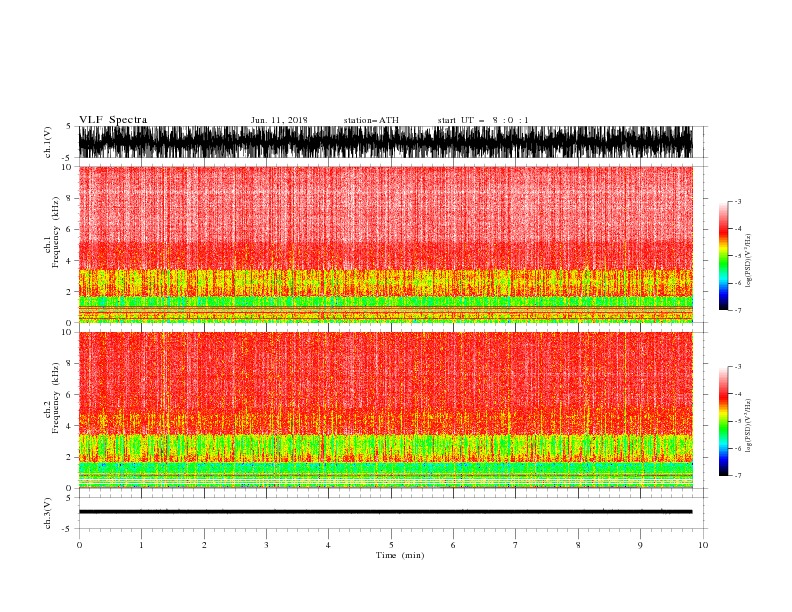
Task: Click the ch.1 color bar "log(PSD)(V²/Hz)" label
Action: click(x=748, y=261)
